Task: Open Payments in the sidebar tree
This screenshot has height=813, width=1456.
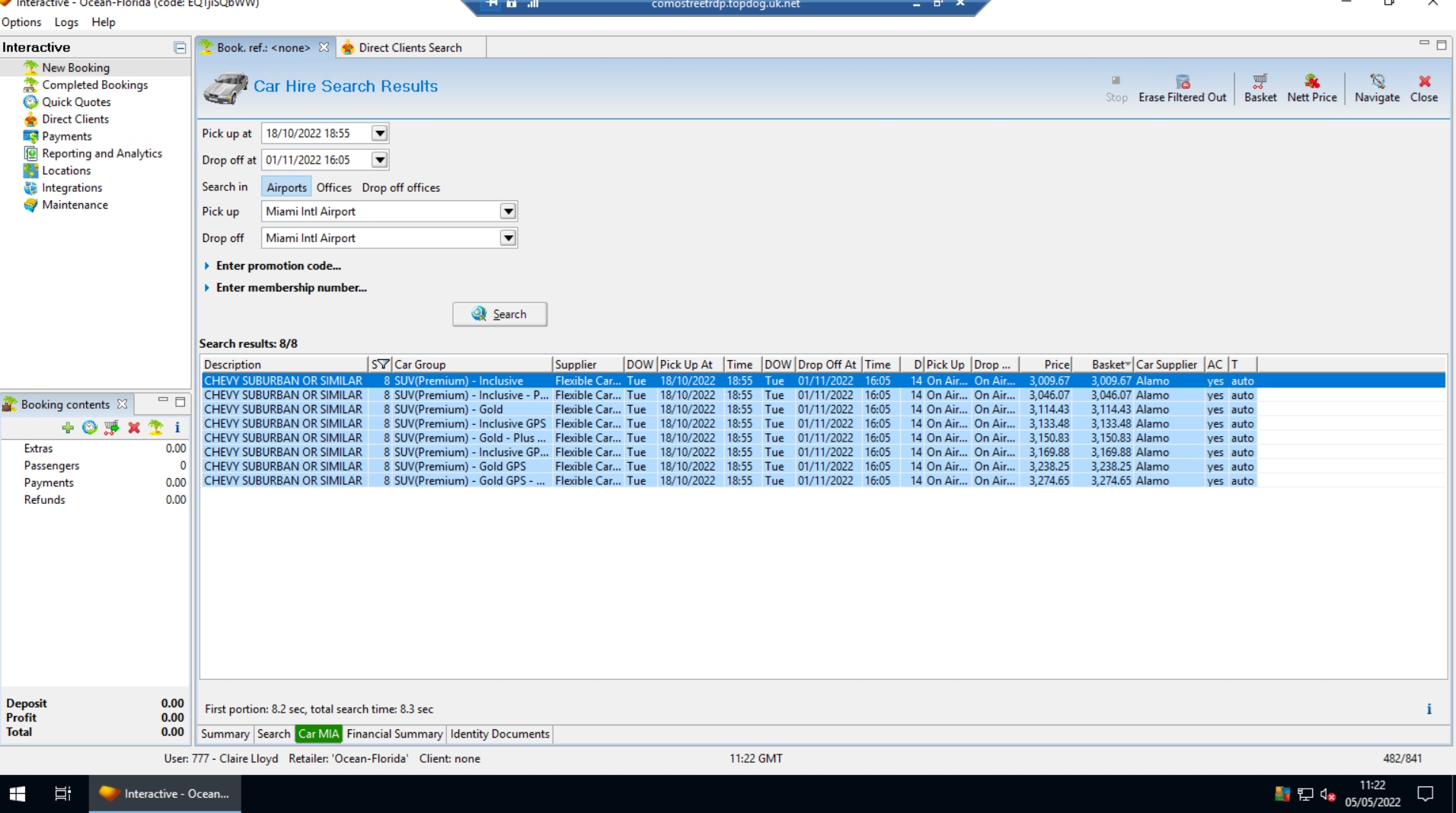Action: point(66,136)
